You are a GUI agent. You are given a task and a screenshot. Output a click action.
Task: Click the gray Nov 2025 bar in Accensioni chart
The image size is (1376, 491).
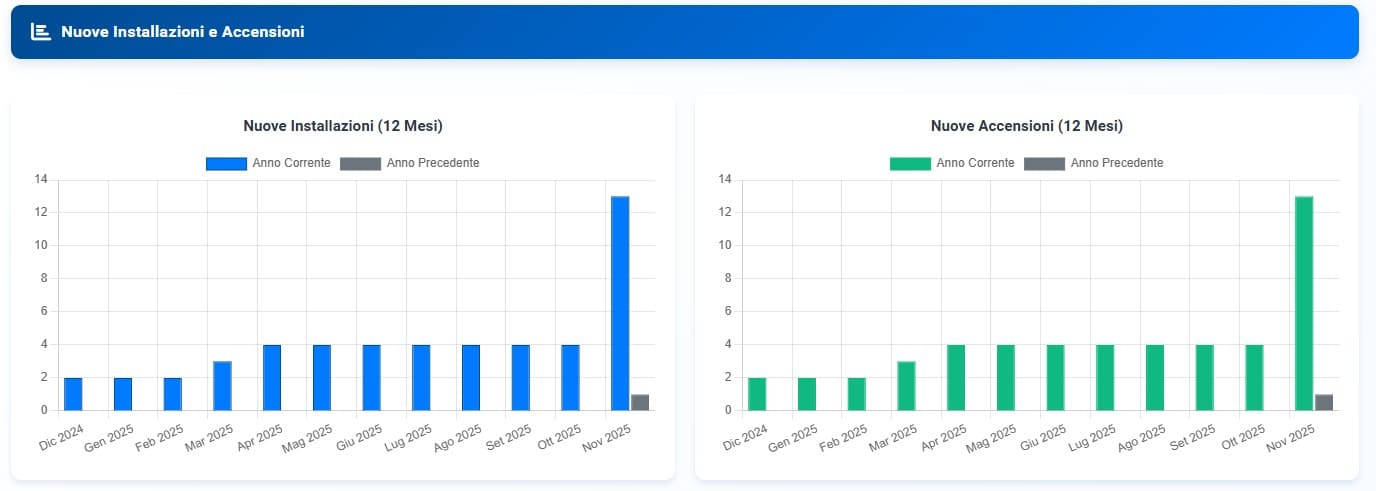pos(1324,402)
